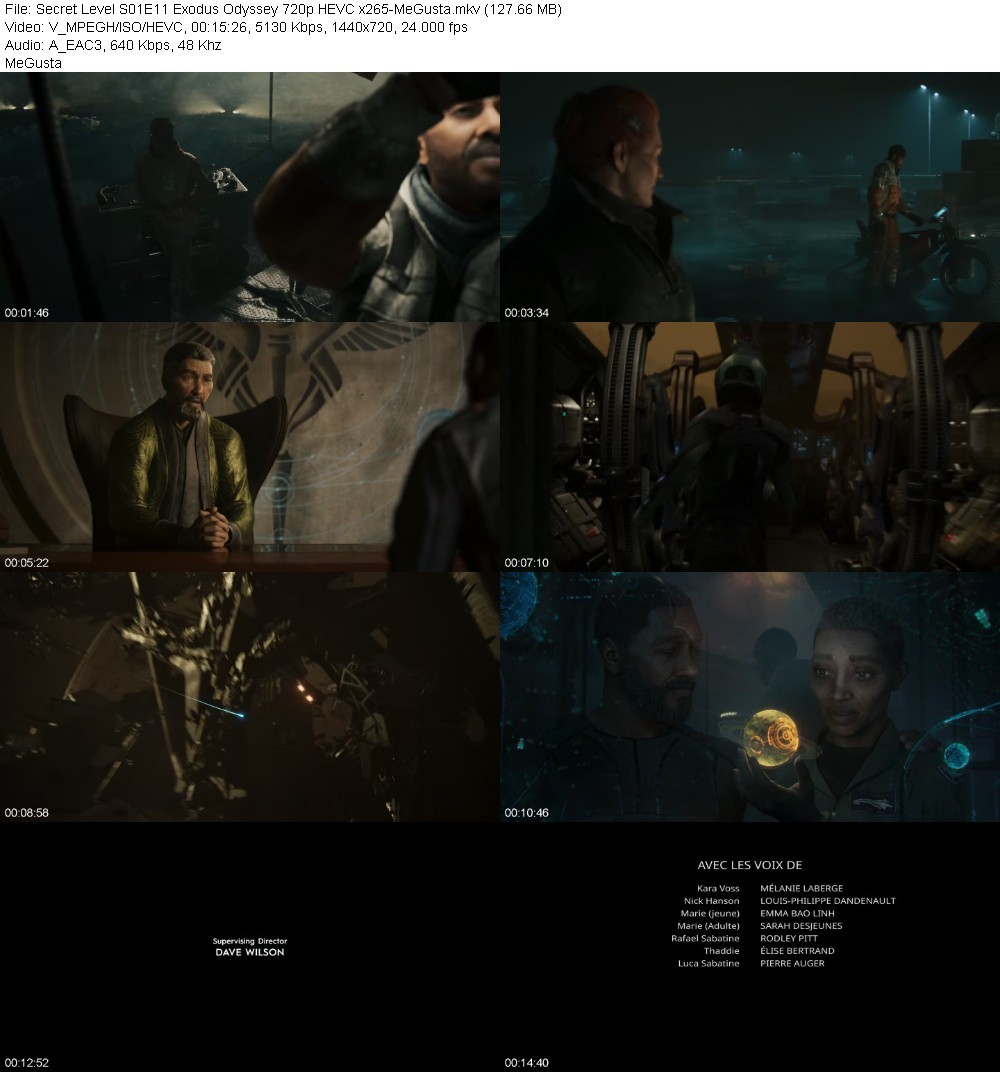The height and width of the screenshot is (1072, 1000).
Task: Click the 'Luca Sabatine' character name
Action: [708, 963]
